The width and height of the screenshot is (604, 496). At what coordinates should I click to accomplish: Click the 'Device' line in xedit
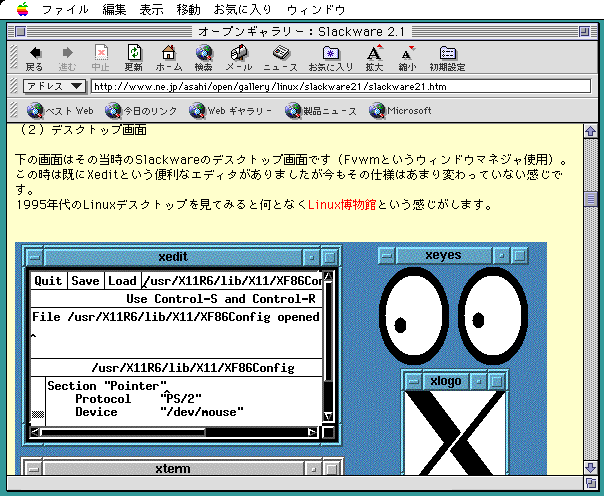point(159,412)
